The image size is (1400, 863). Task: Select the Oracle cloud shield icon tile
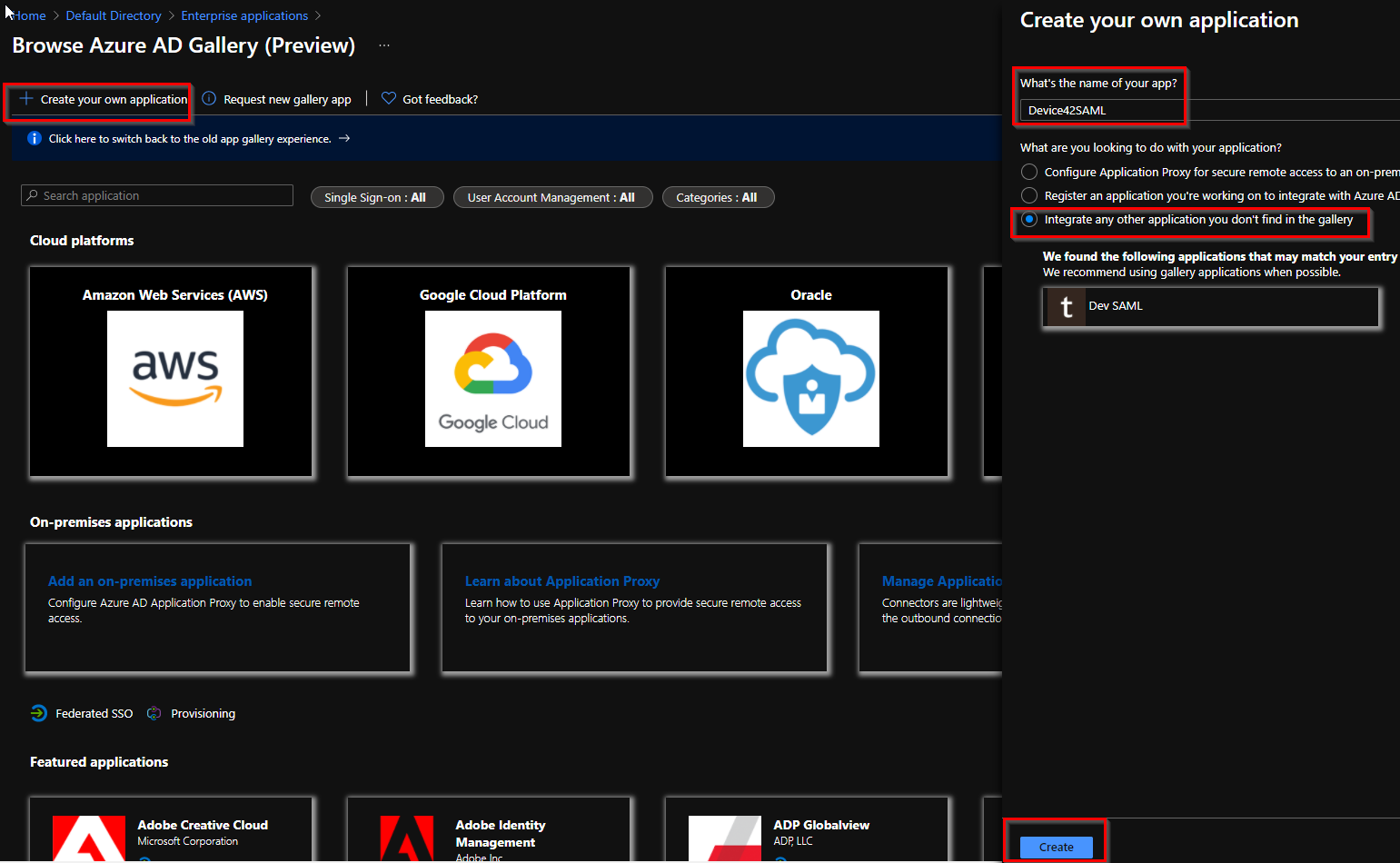pyautogui.click(x=810, y=378)
